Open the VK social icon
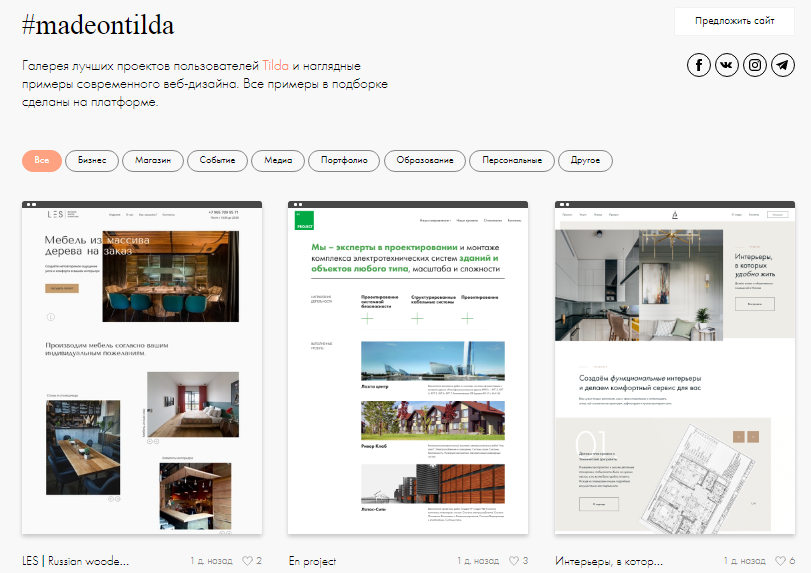The image size is (811, 573). [x=727, y=66]
